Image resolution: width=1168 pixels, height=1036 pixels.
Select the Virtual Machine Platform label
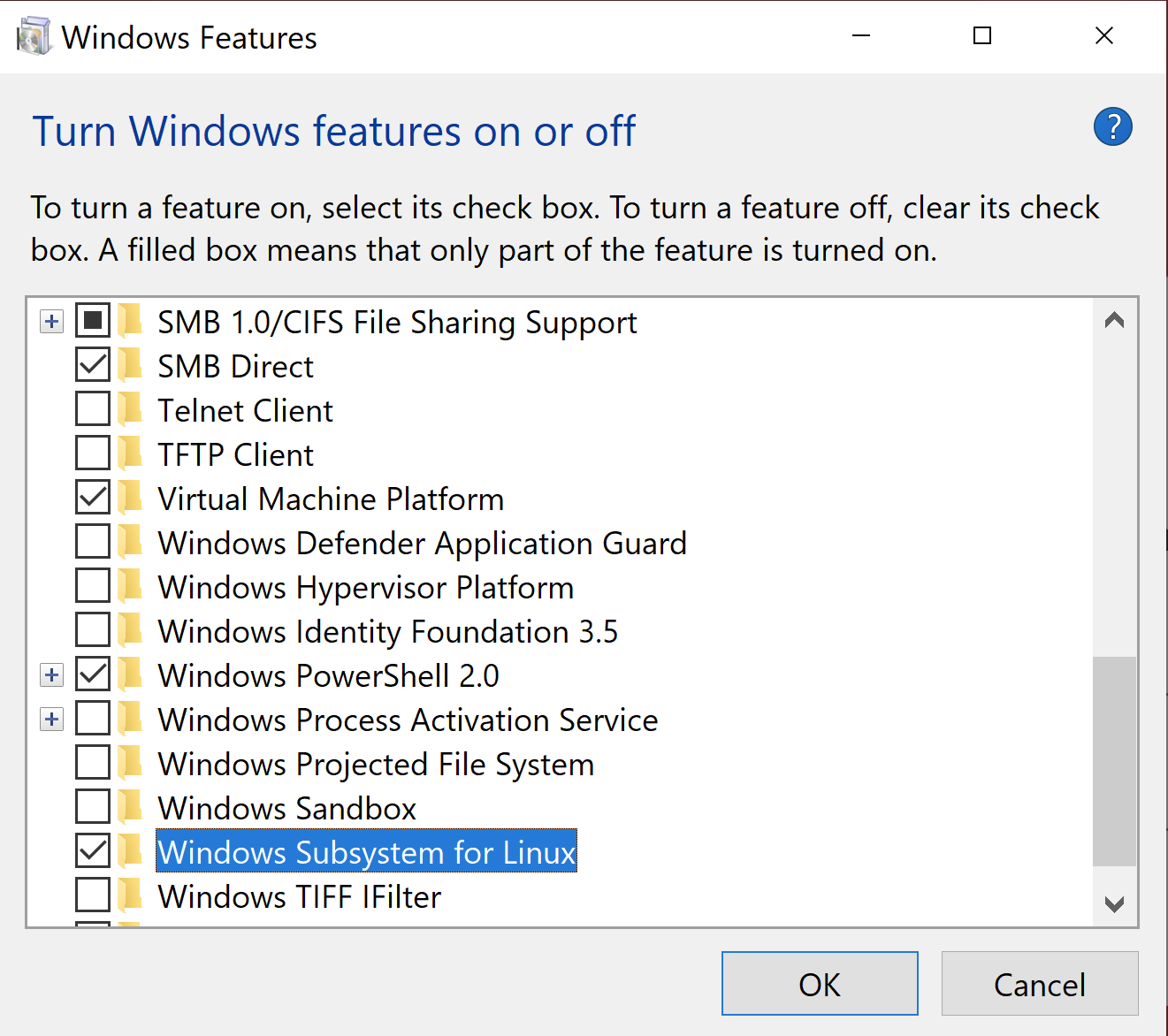[331, 499]
